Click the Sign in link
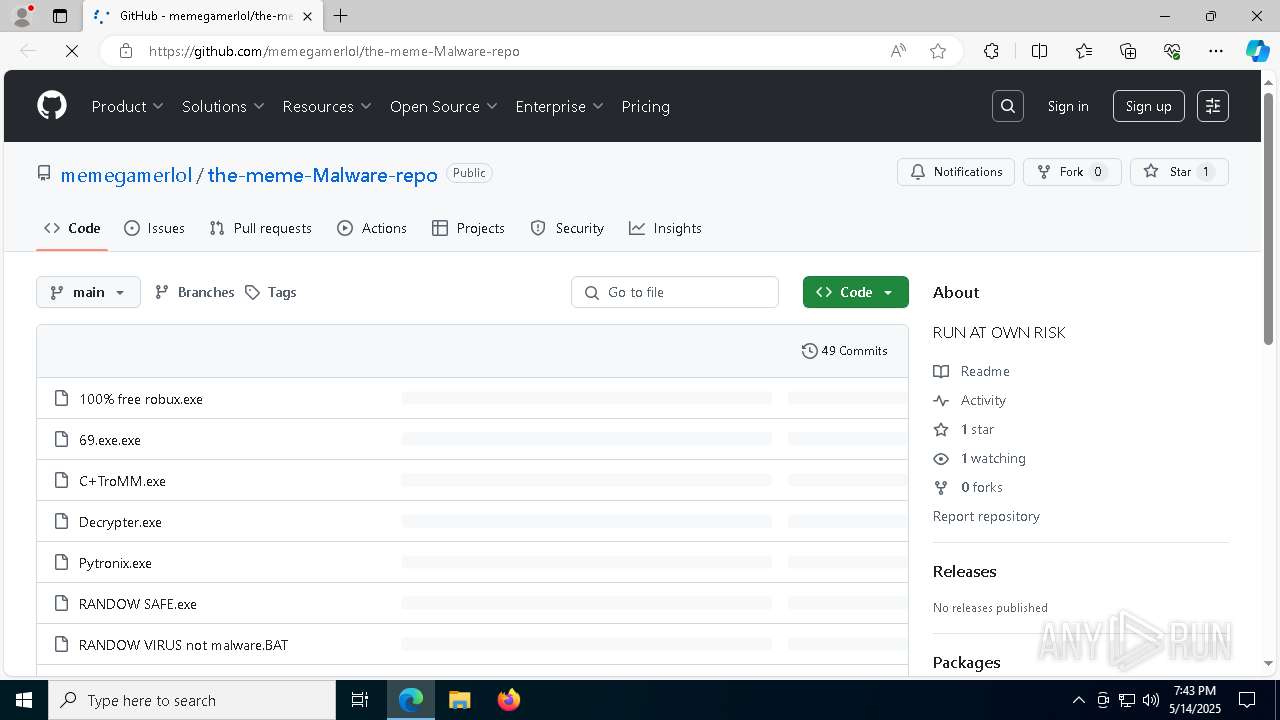 [1068, 106]
